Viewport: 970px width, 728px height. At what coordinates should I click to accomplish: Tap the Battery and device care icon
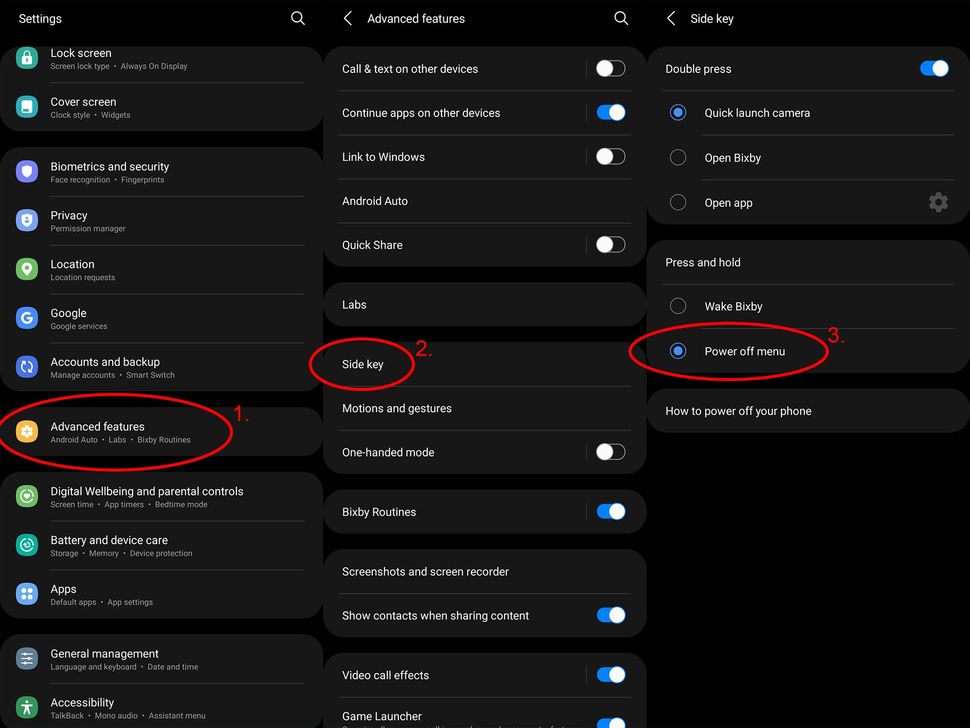click(x=27, y=545)
